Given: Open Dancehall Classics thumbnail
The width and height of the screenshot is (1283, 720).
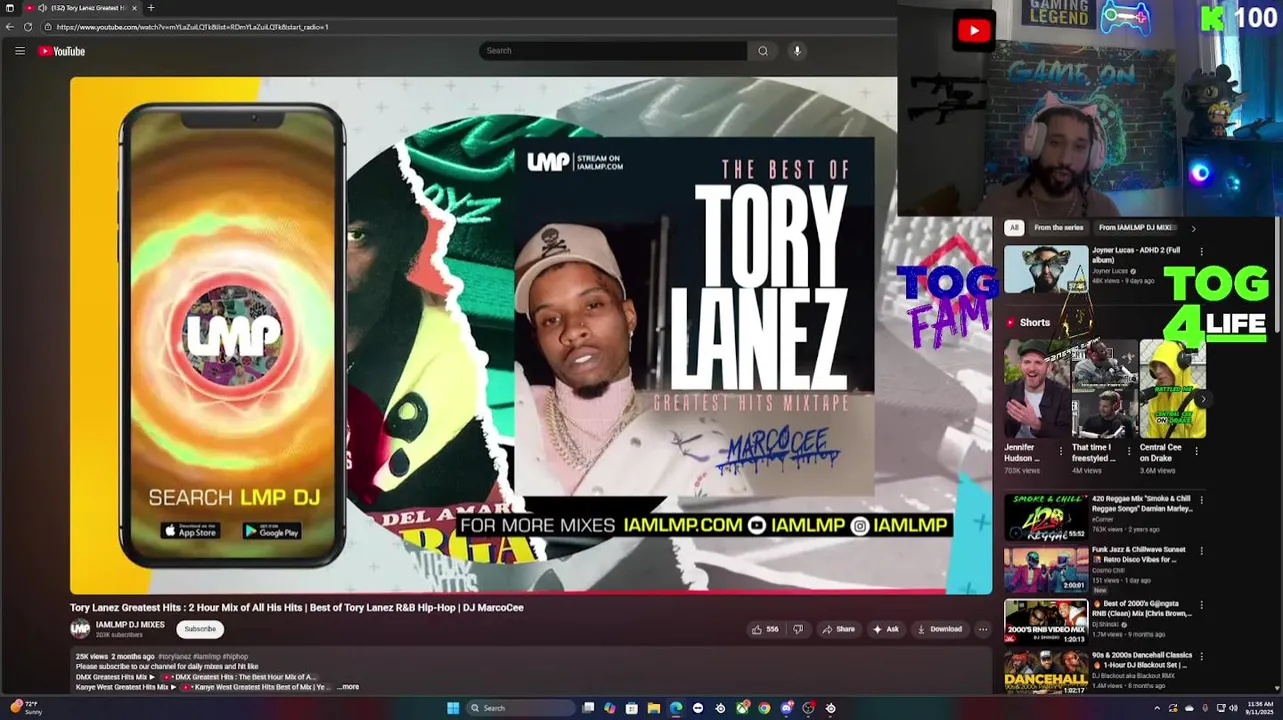Looking at the screenshot, I should 1046,672.
